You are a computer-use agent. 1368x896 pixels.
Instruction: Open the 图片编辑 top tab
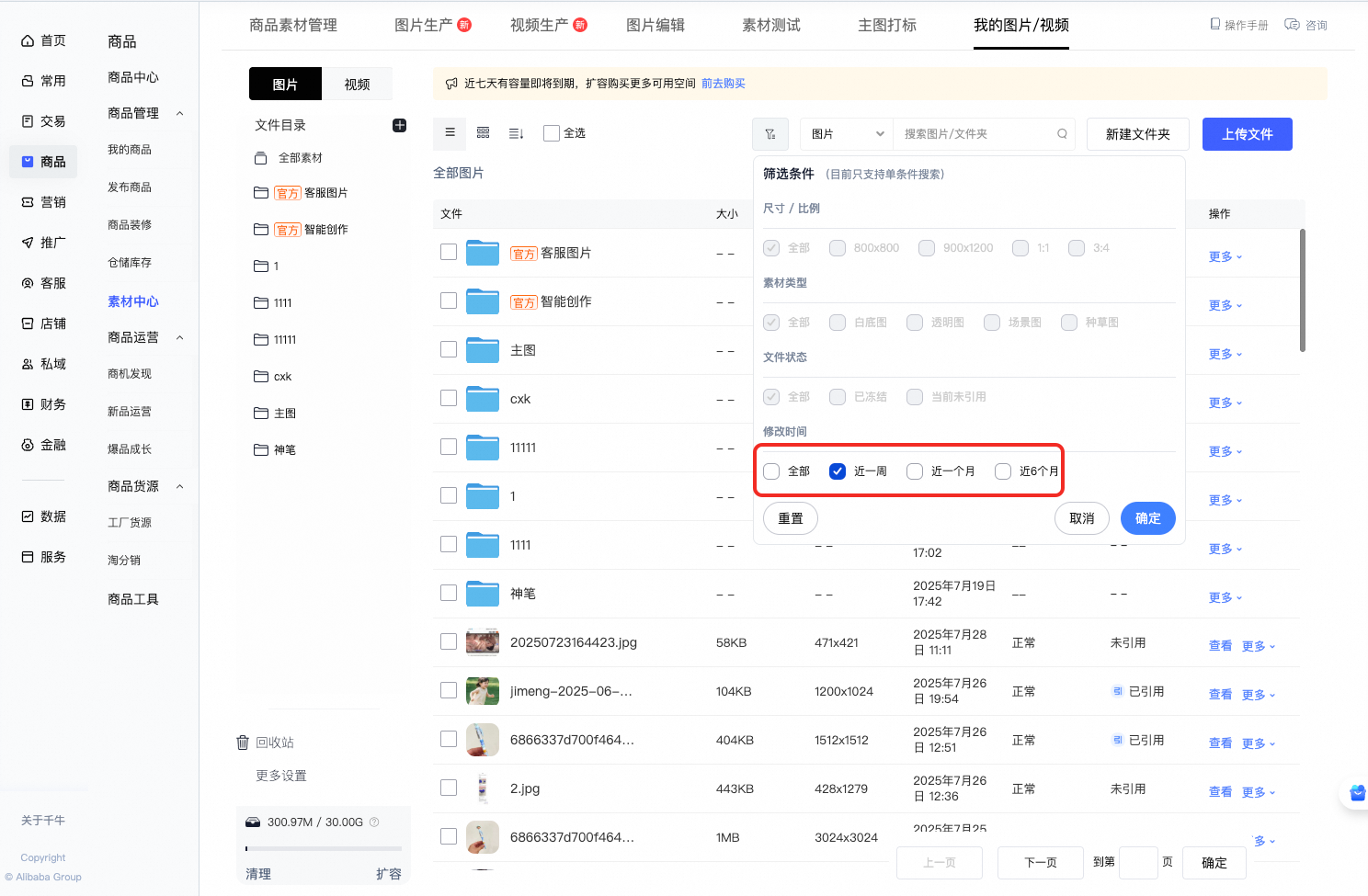[655, 25]
